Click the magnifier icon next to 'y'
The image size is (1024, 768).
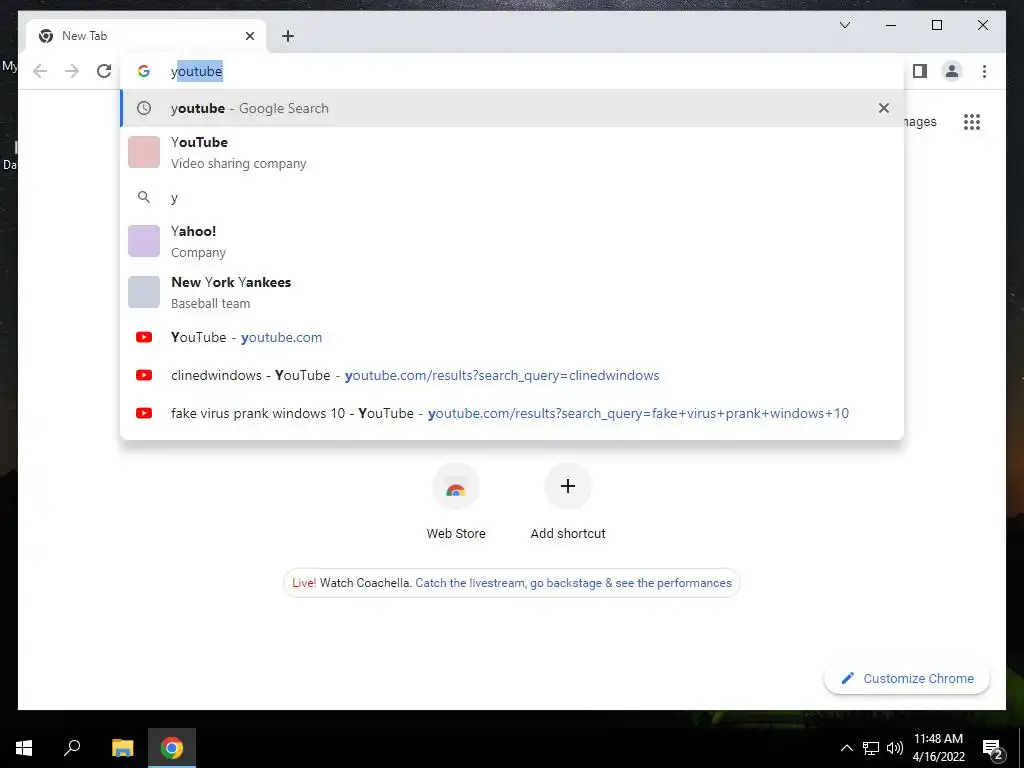coord(144,197)
